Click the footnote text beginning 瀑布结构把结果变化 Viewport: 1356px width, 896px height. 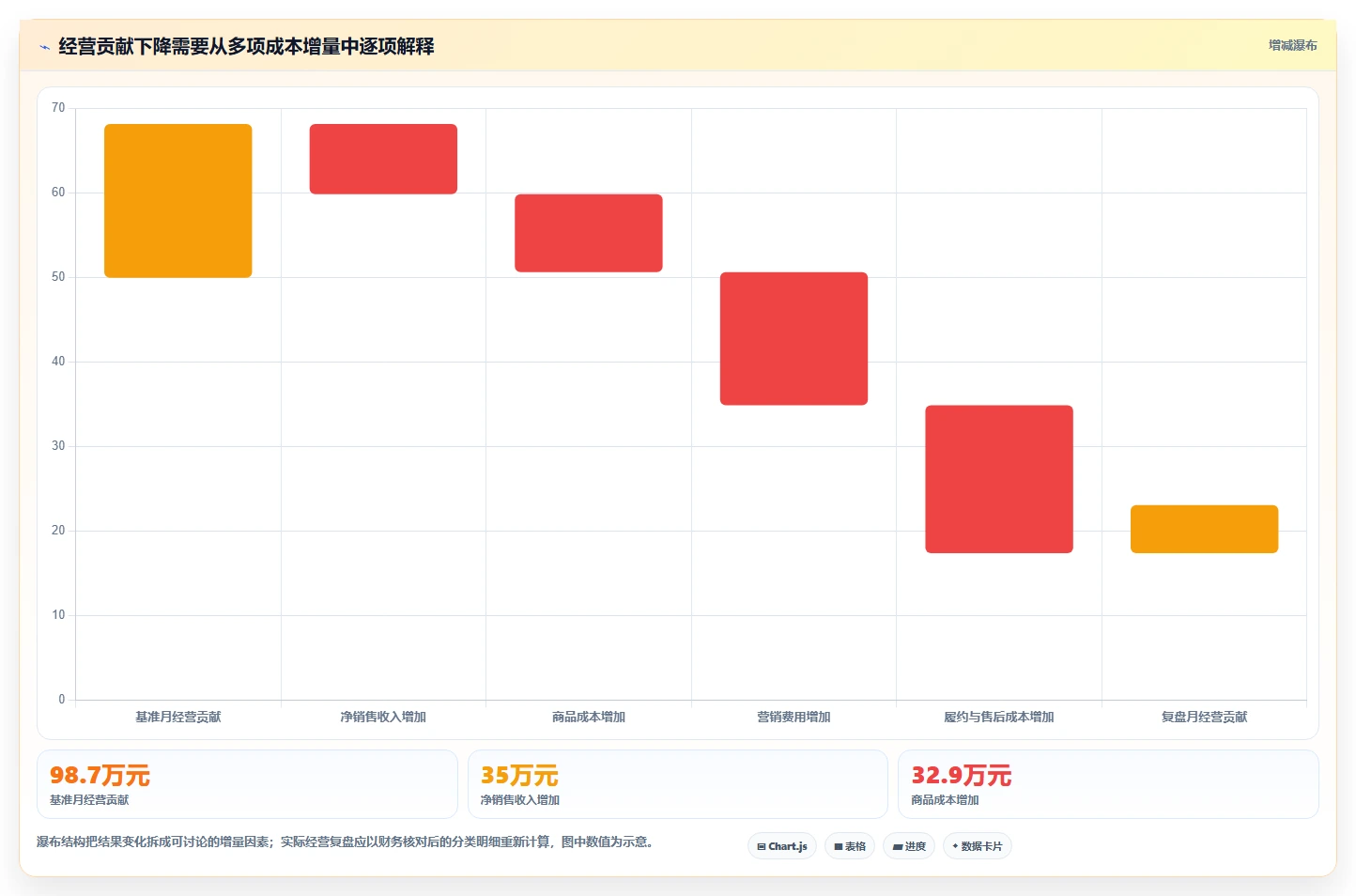(345, 842)
